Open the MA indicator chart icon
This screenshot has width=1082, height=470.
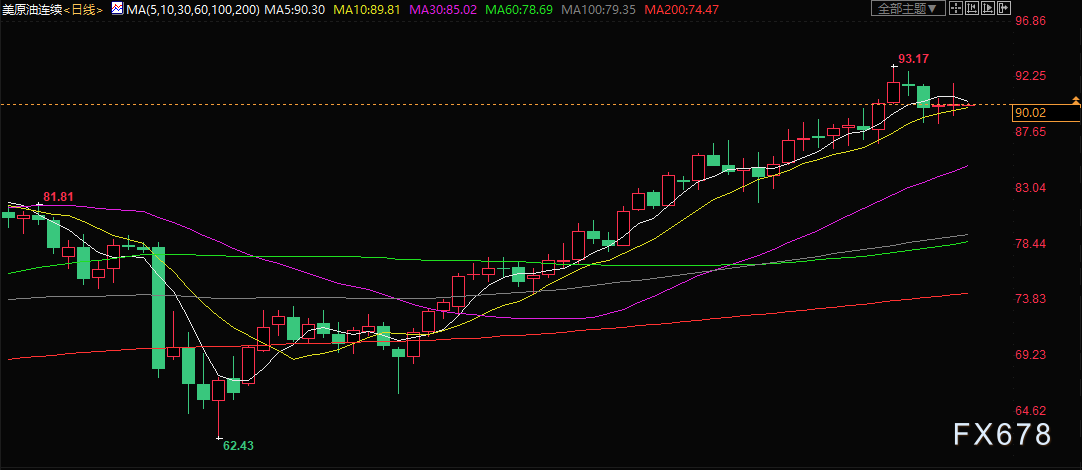click(117, 9)
